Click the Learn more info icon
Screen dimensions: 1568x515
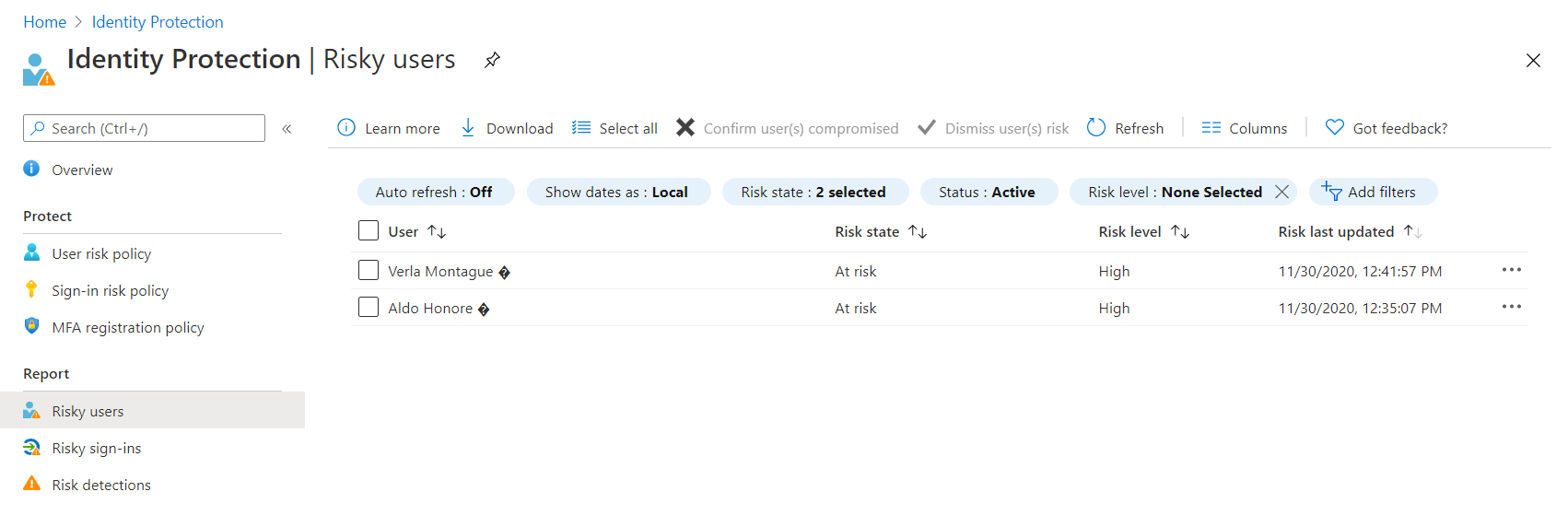pos(346,127)
